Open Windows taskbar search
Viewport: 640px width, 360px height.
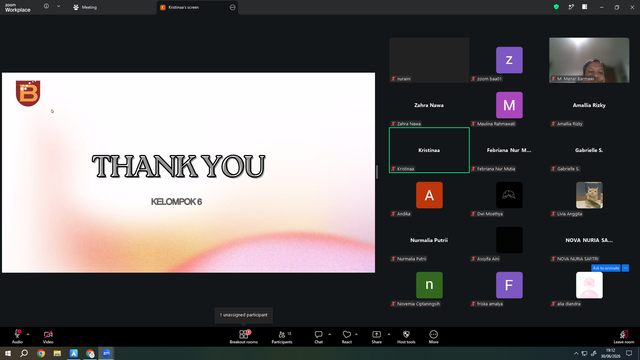pyautogui.click(x=24, y=353)
